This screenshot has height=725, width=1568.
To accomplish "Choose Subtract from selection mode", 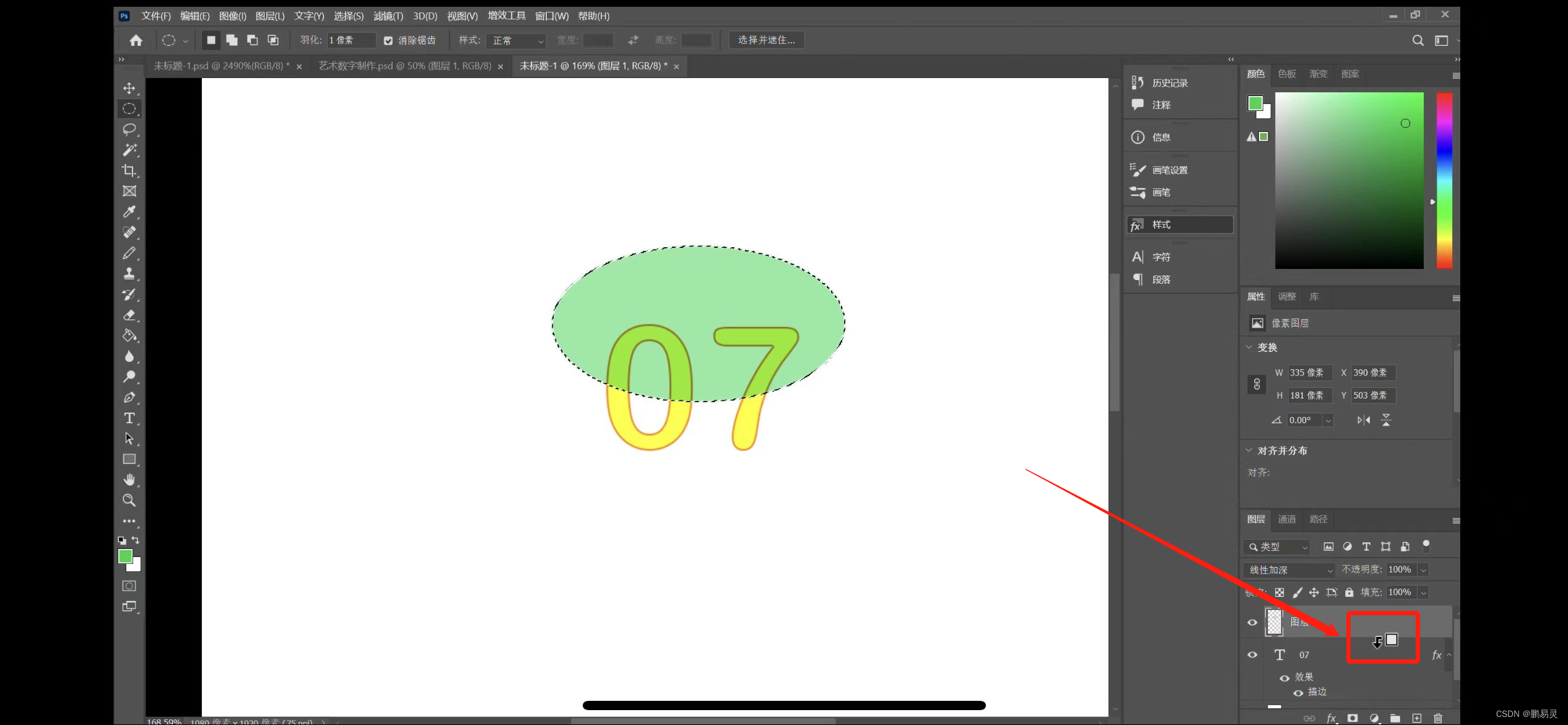I will click(252, 40).
